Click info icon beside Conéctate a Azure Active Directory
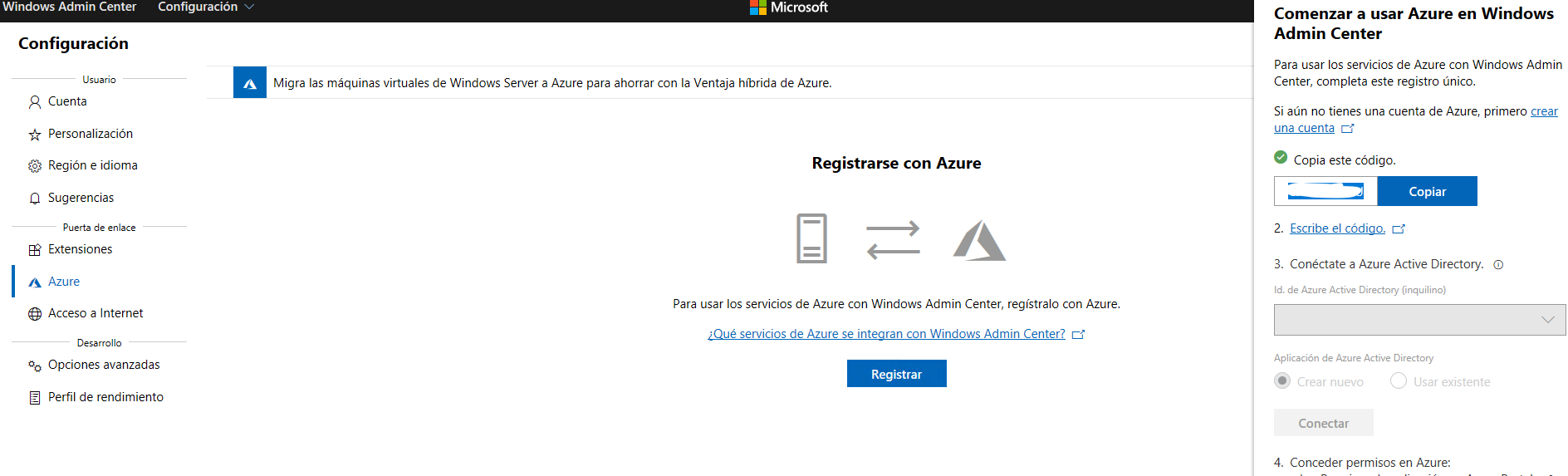Screen dimensions: 1568x476 click(1498, 265)
